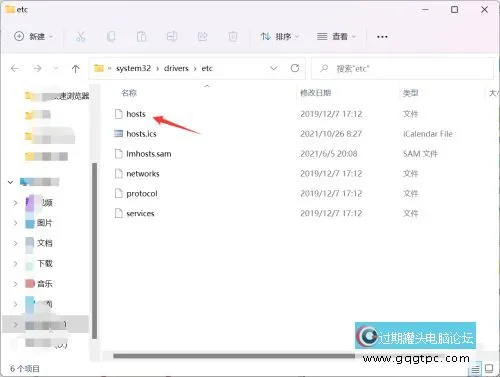The width and height of the screenshot is (500, 377).
Task: Click the navigation pane vertical scrollbar
Action: click(94, 251)
